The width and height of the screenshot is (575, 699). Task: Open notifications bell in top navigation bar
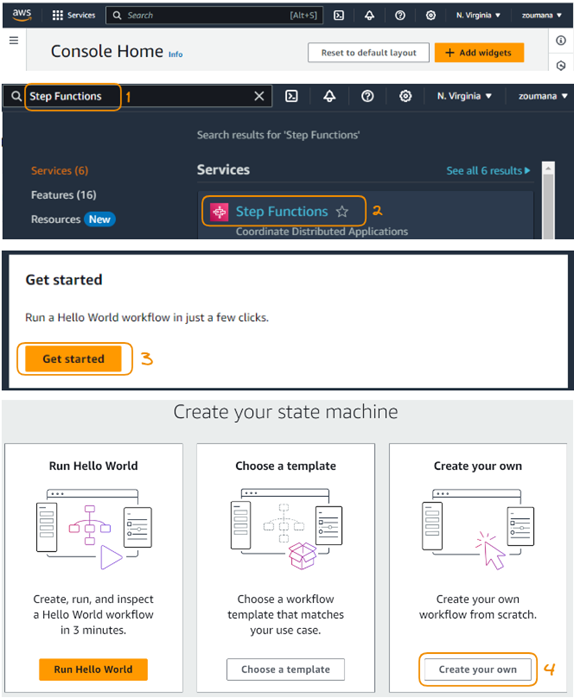tap(370, 15)
